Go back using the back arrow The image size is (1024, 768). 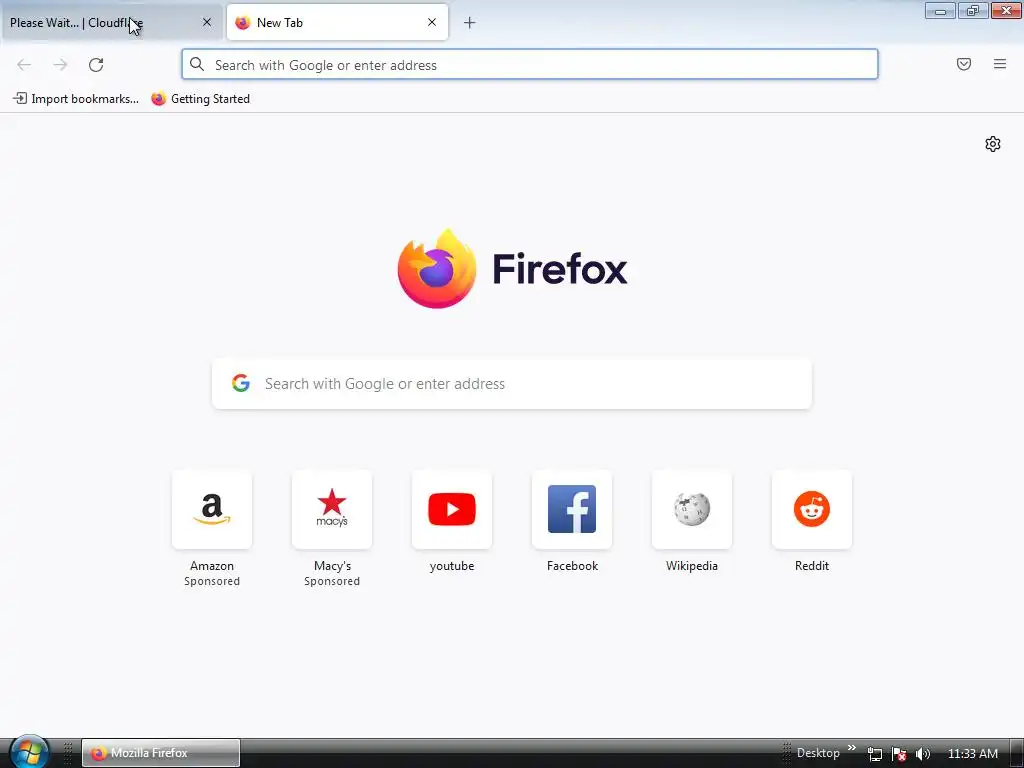24,65
